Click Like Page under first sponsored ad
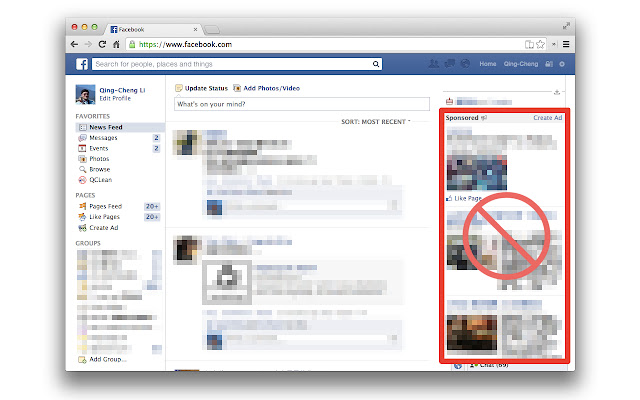Screen dimensions: 640x400 tap(464, 198)
